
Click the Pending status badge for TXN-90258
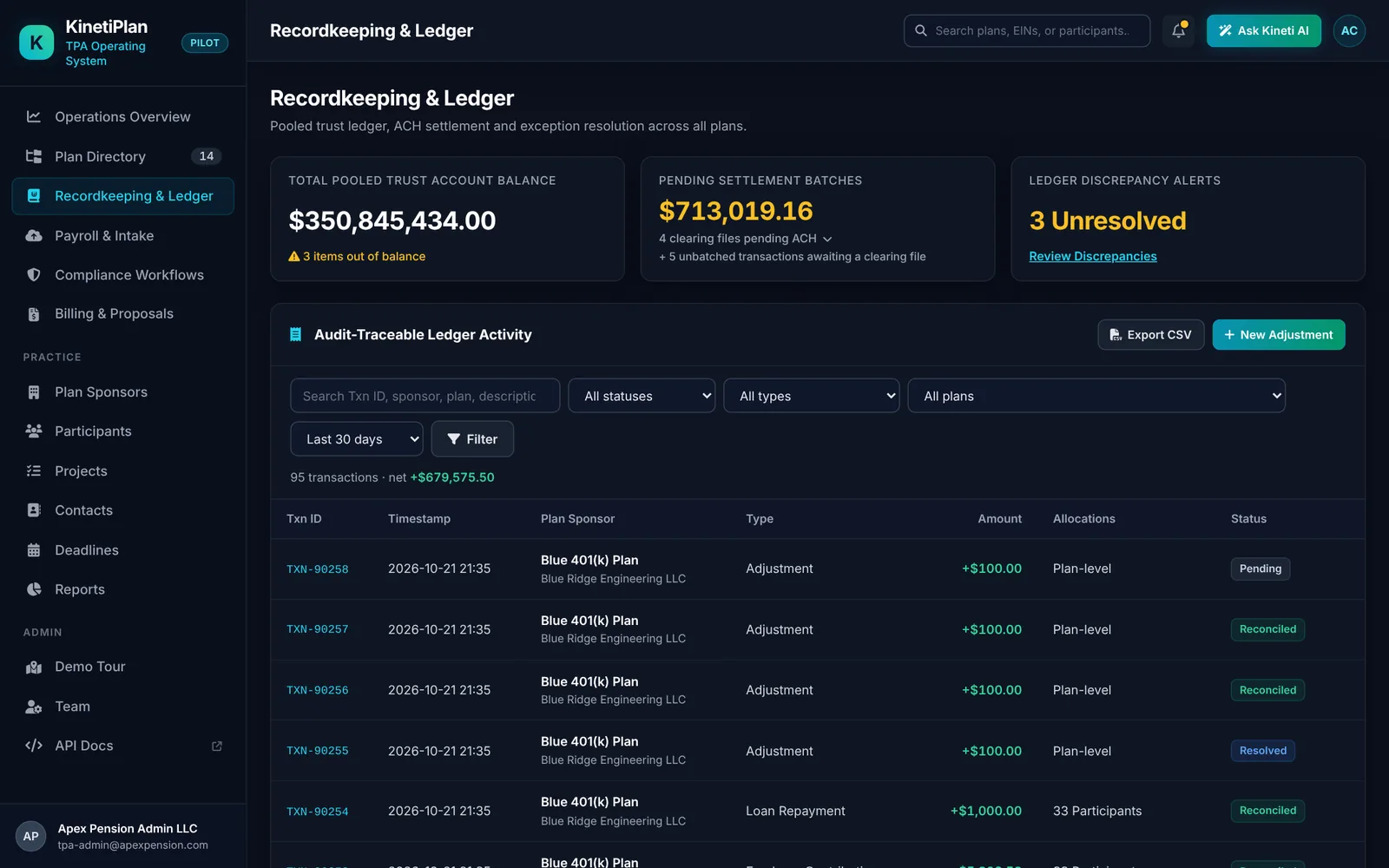pos(1261,569)
